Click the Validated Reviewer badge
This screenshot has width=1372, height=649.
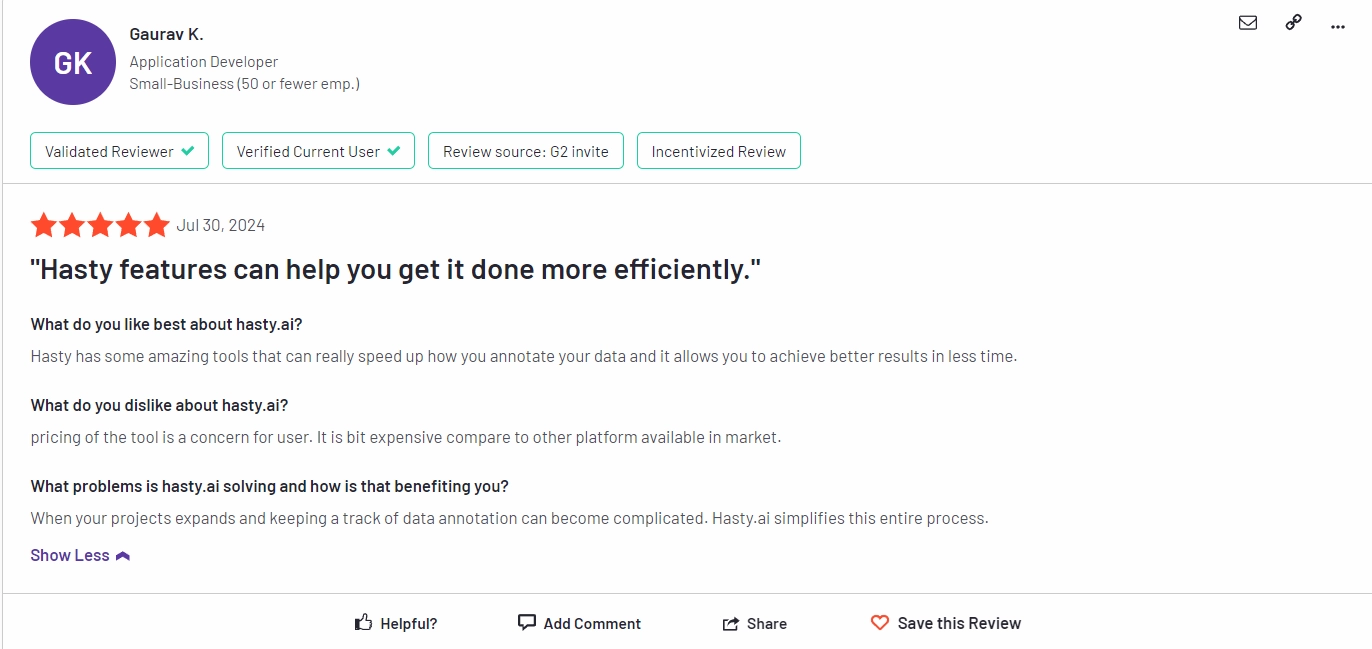click(120, 151)
